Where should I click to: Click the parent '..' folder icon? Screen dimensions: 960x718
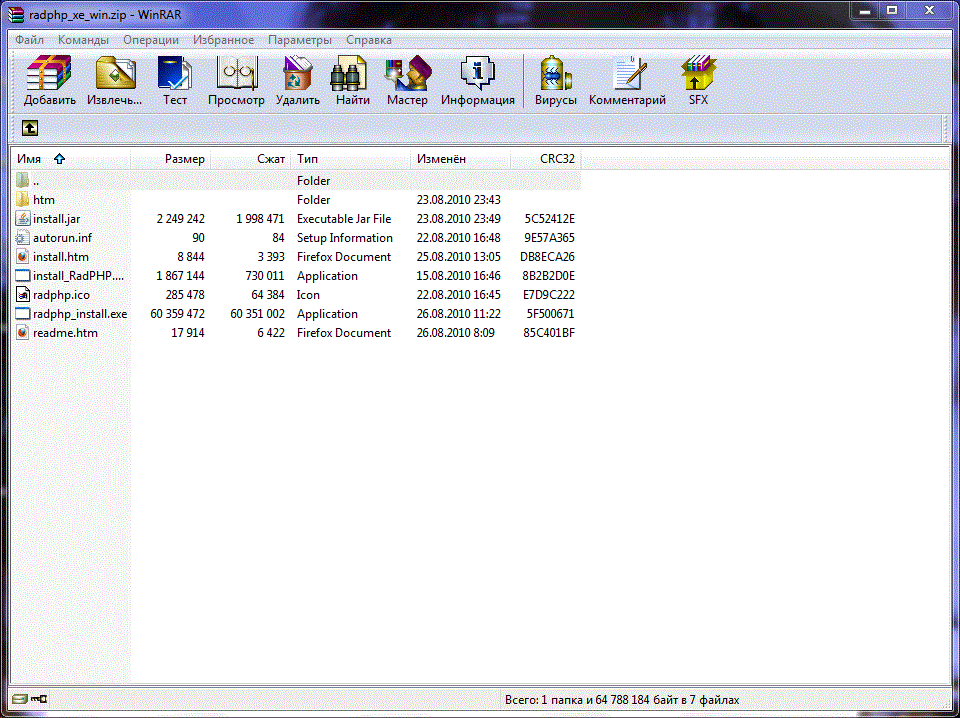click(x=23, y=181)
